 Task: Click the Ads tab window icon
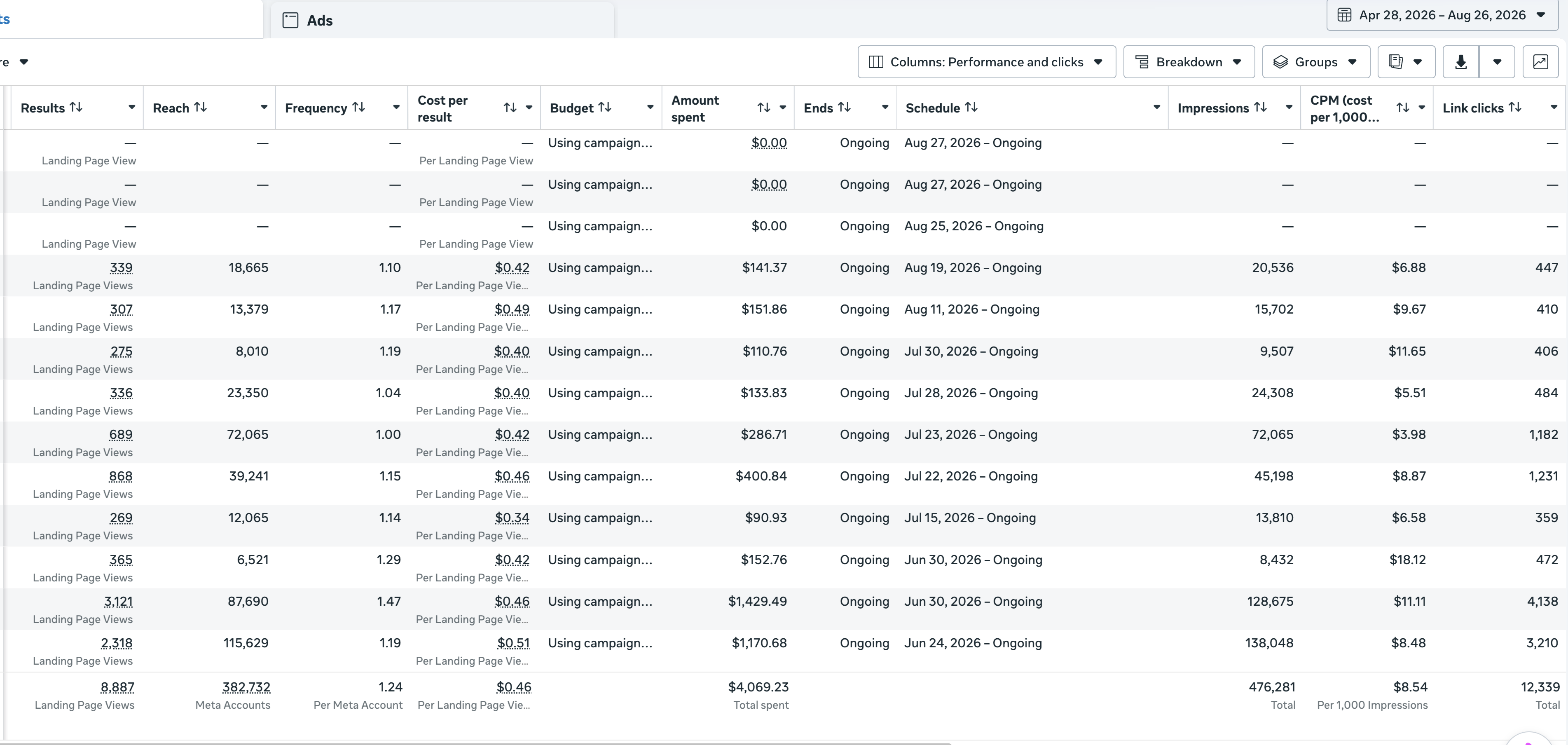pyautogui.click(x=290, y=20)
